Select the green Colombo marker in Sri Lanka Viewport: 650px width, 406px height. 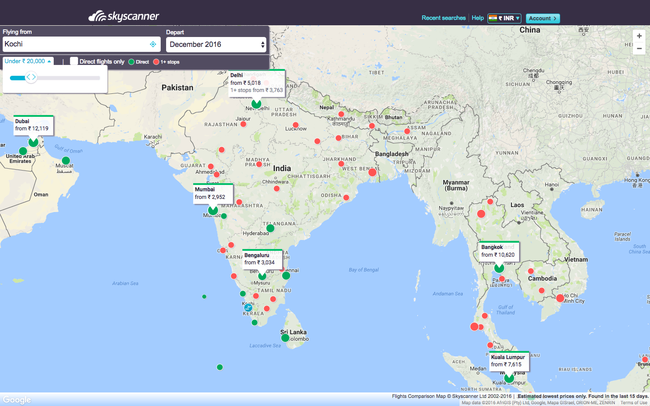click(285, 338)
